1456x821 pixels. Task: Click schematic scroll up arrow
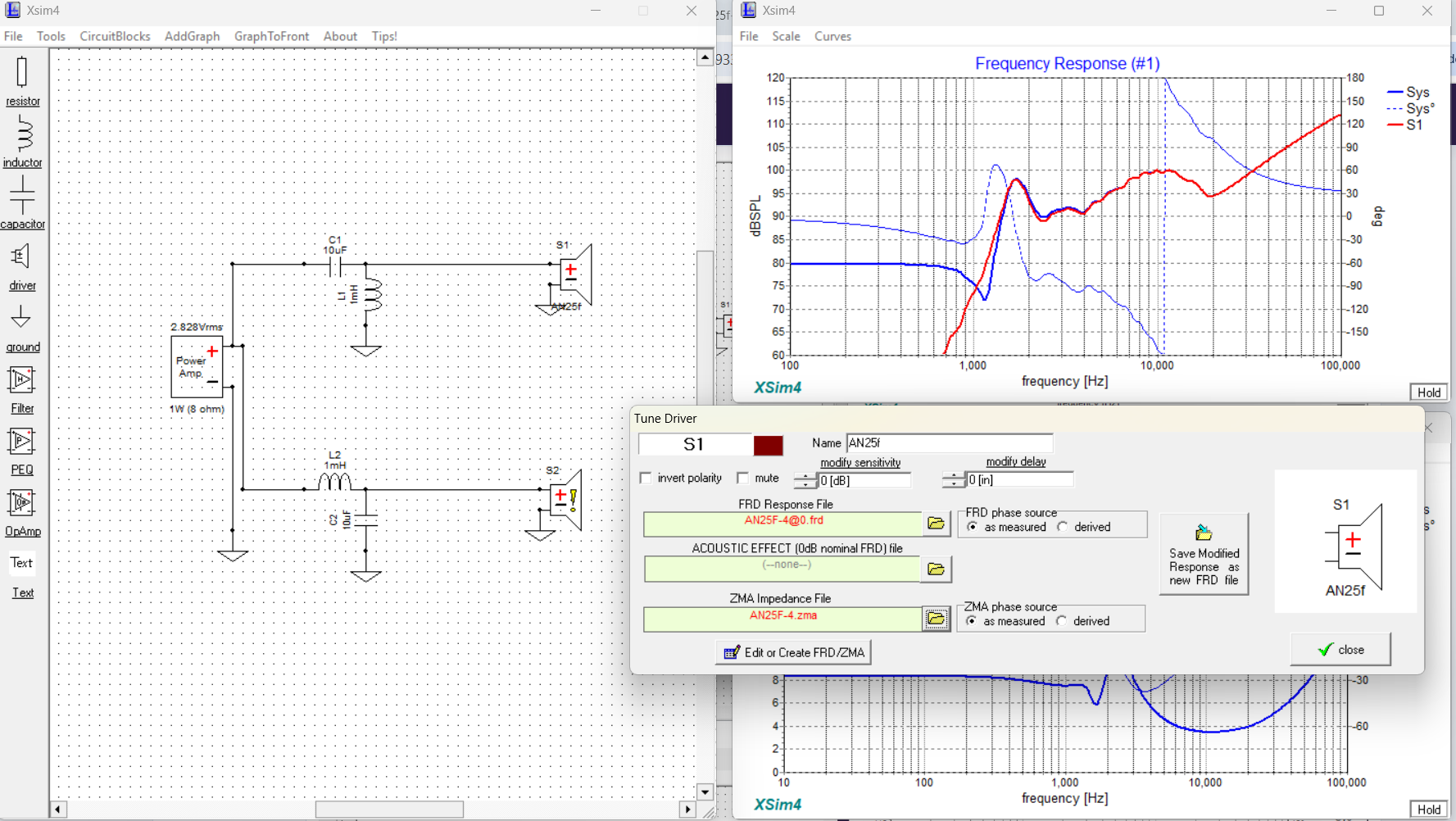point(705,57)
